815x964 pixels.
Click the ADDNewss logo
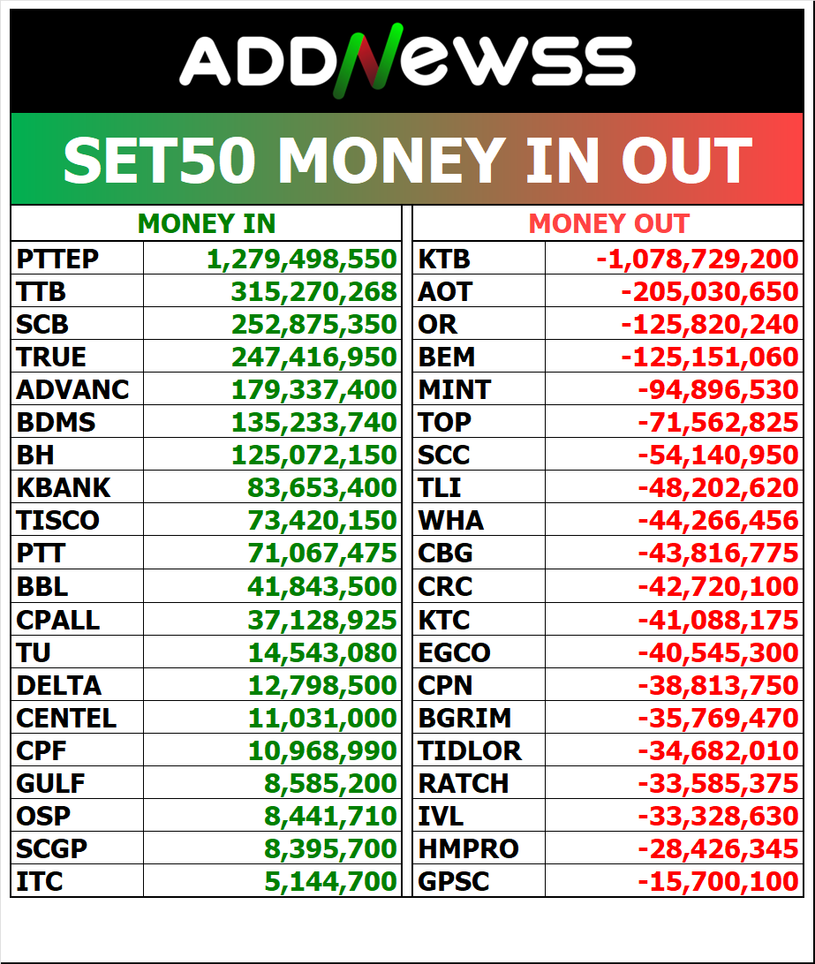click(407, 60)
